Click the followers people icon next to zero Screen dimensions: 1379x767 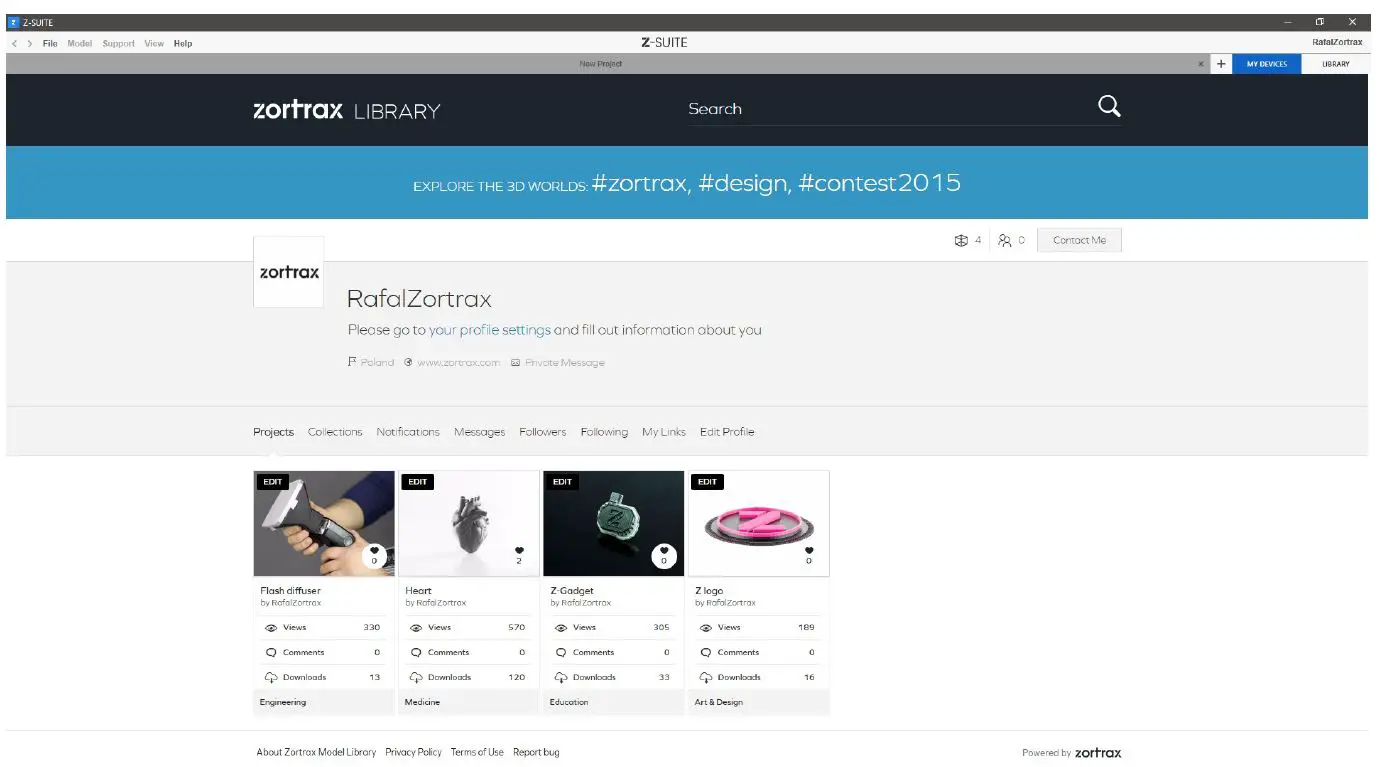pyautogui.click(x=1002, y=240)
